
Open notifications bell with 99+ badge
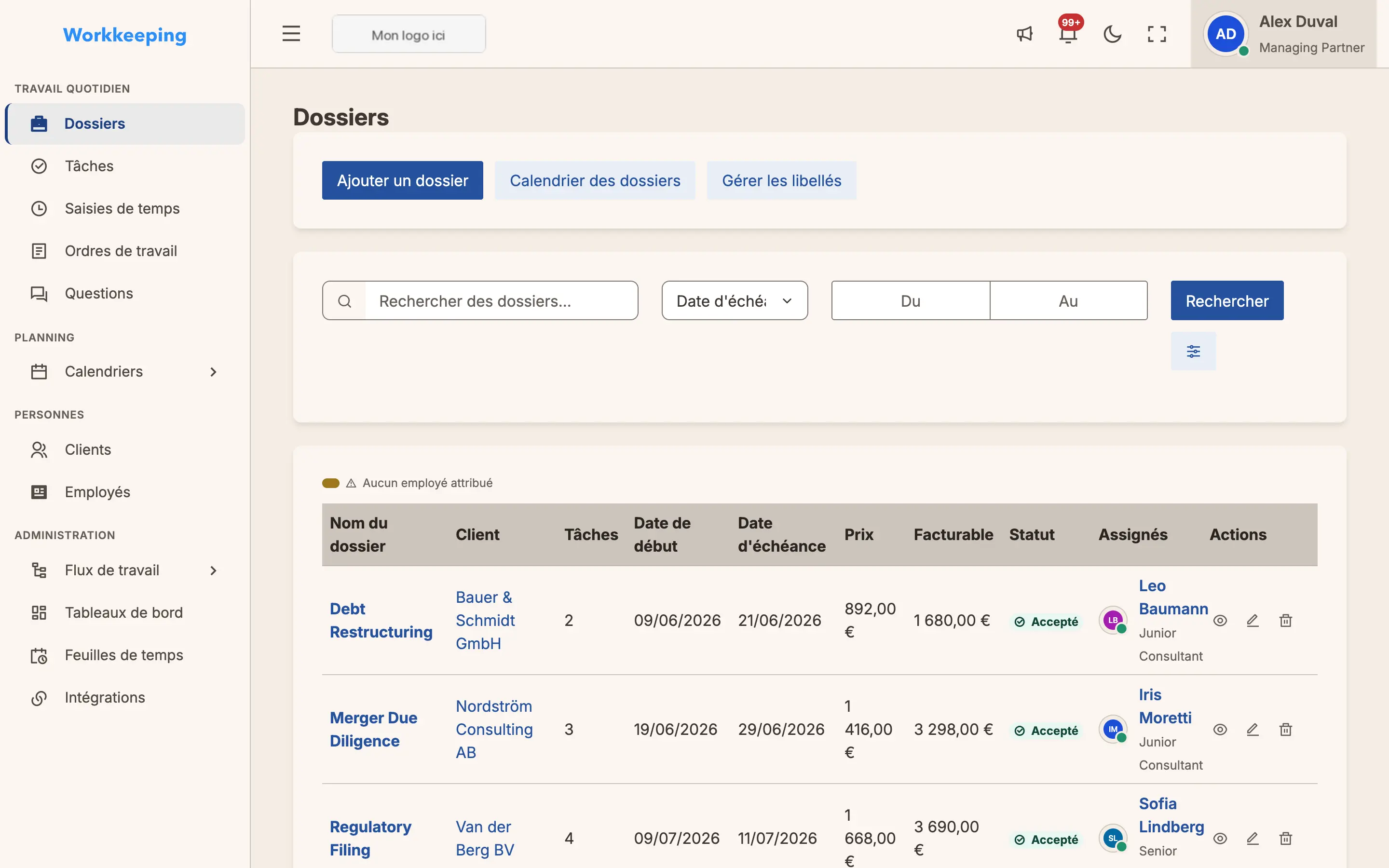click(x=1068, y=34)
